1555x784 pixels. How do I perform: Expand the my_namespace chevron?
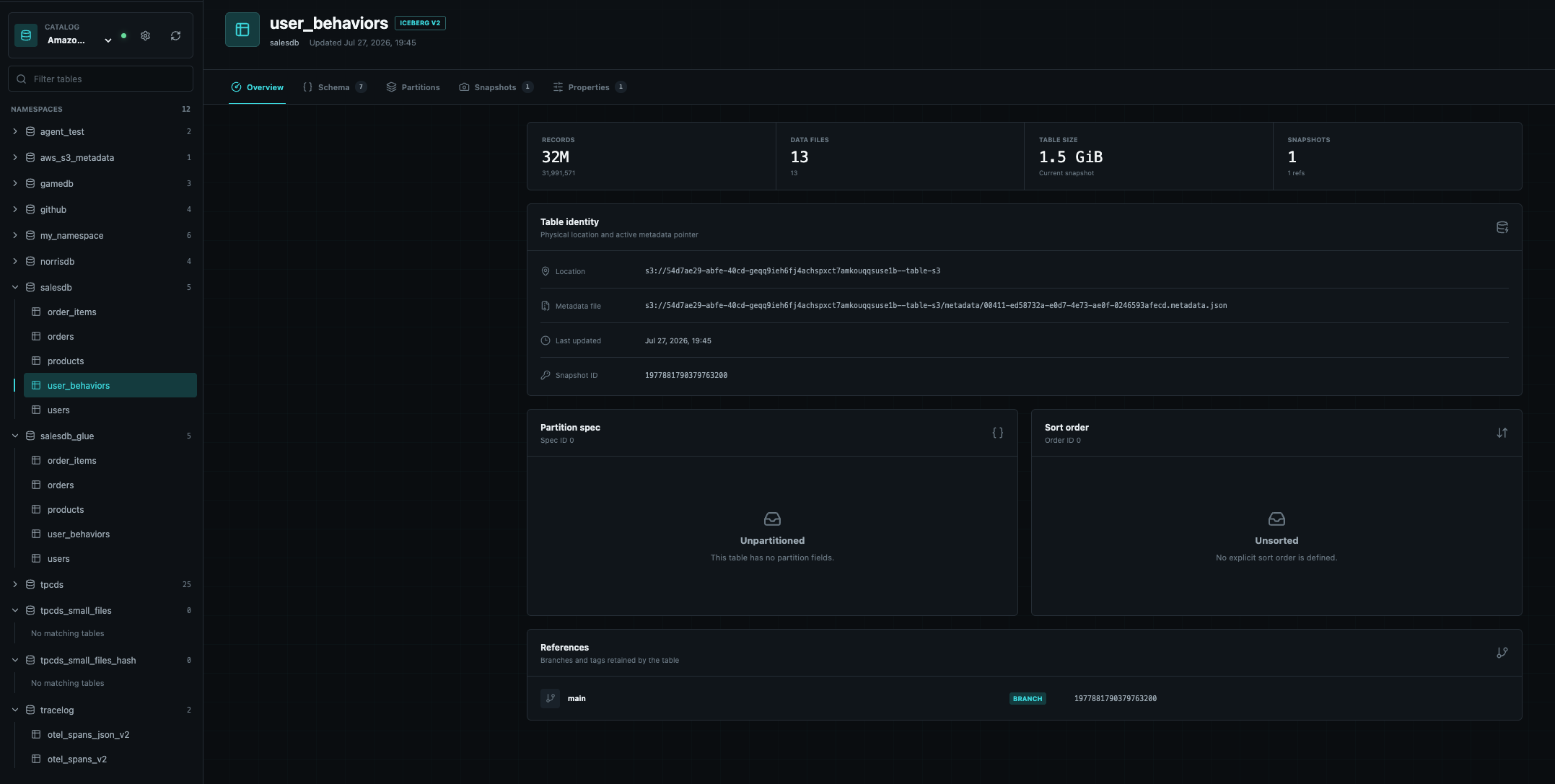tap(15, 235)
